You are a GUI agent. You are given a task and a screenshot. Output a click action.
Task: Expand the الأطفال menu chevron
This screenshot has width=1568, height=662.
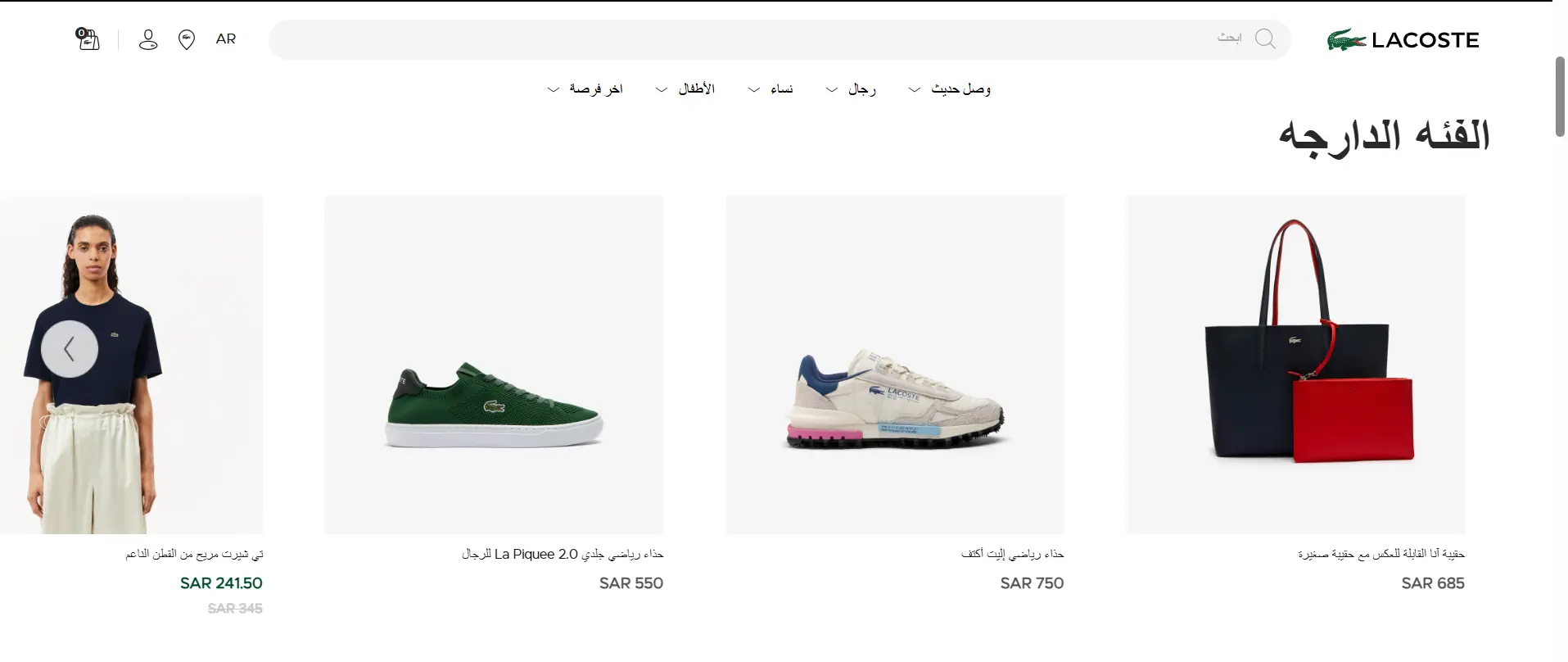tap(662, 89)
